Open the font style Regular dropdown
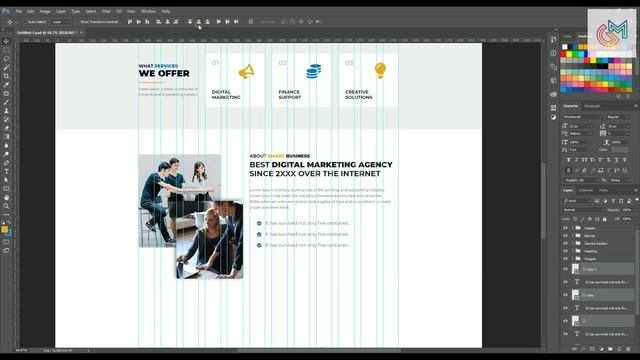The height and width of the screenshot is (360, 640). [x=618, y=117]
